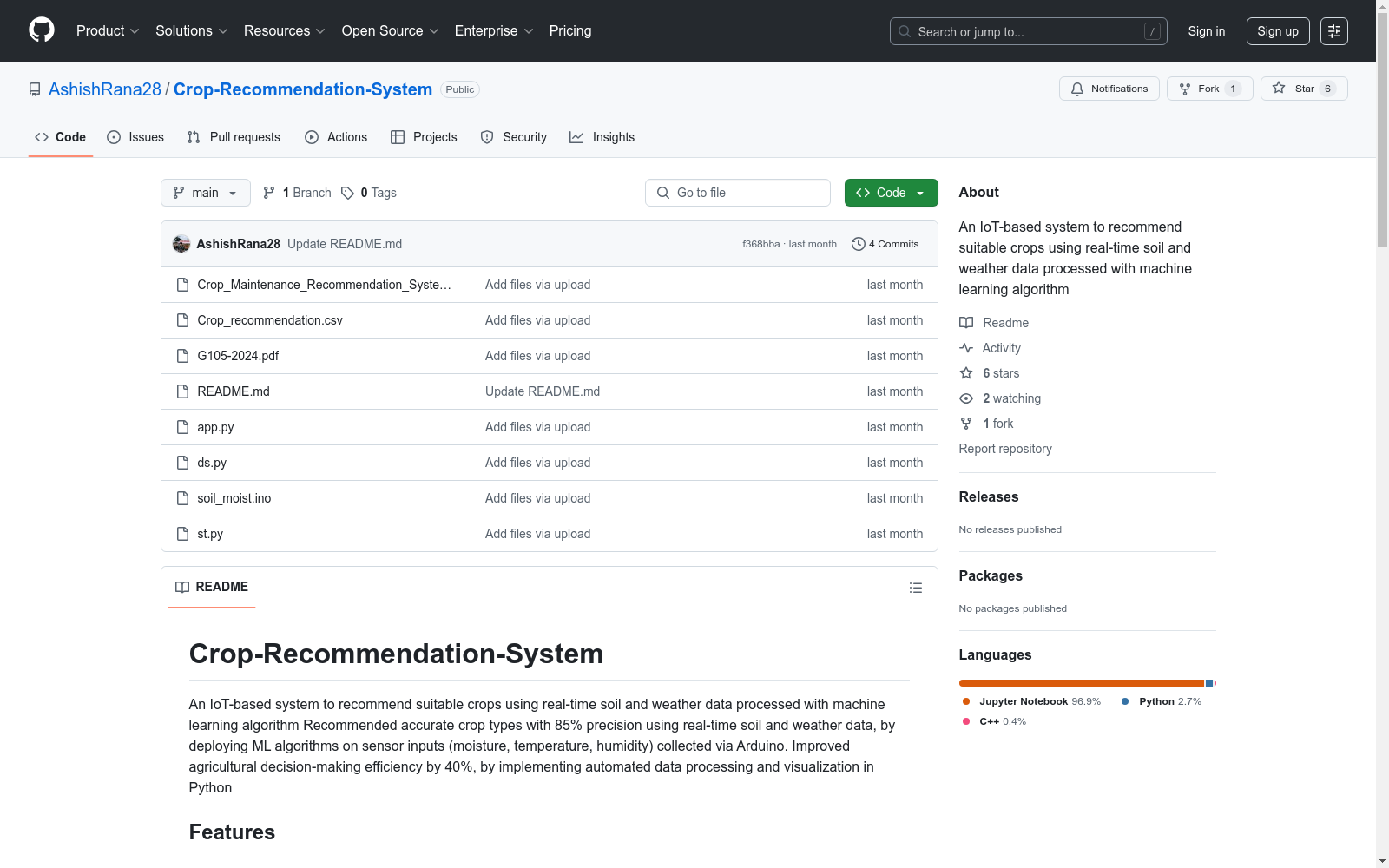Open the Pricing link
The width and height of the screenshot is (1389, 868).
point(570,31)
